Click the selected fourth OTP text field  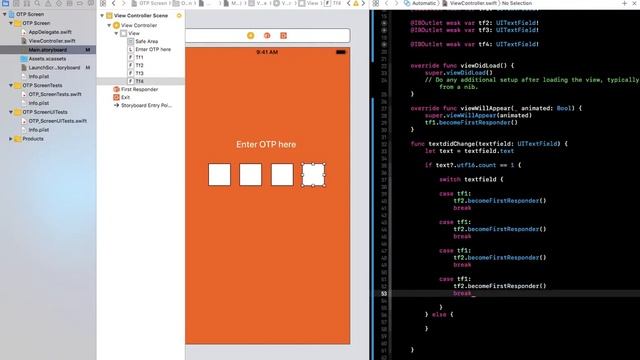313,175
